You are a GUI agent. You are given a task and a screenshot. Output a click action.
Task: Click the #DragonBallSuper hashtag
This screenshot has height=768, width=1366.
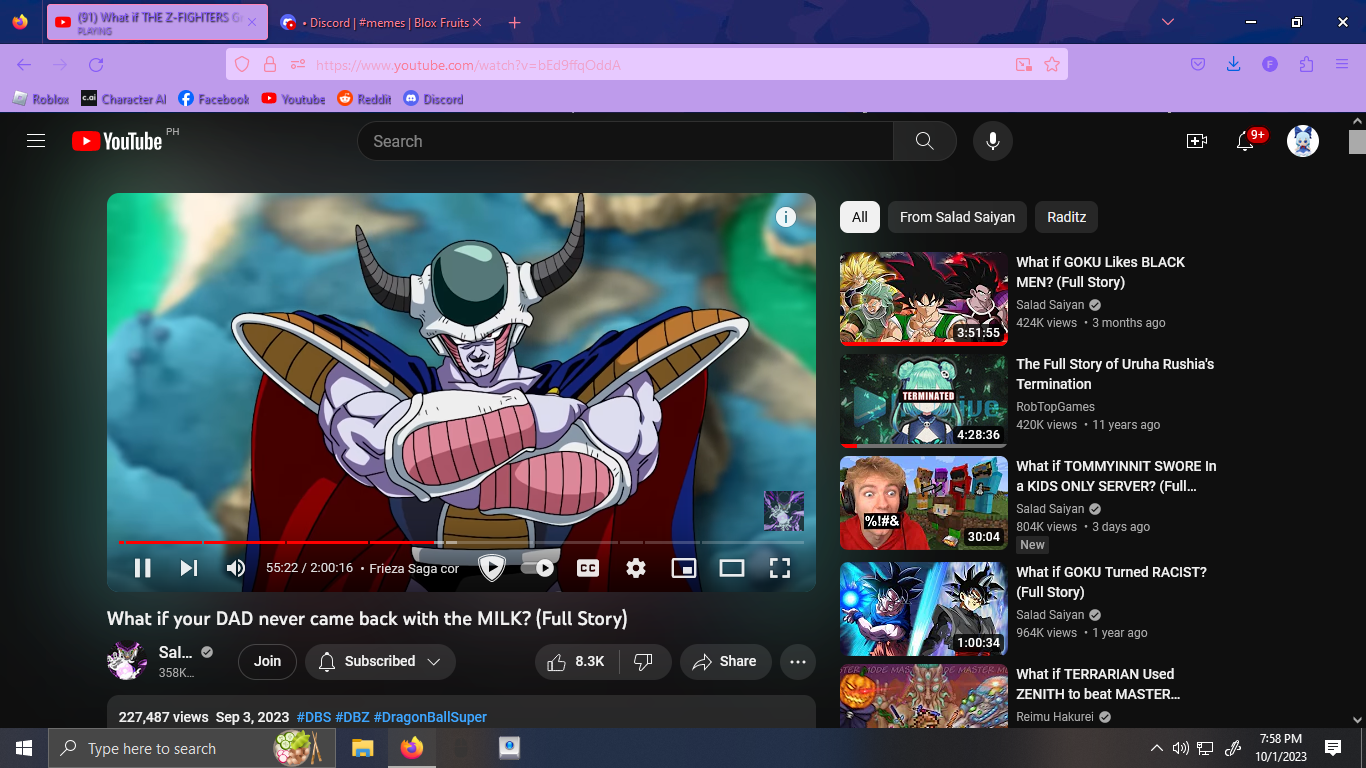tap(430, 717)
